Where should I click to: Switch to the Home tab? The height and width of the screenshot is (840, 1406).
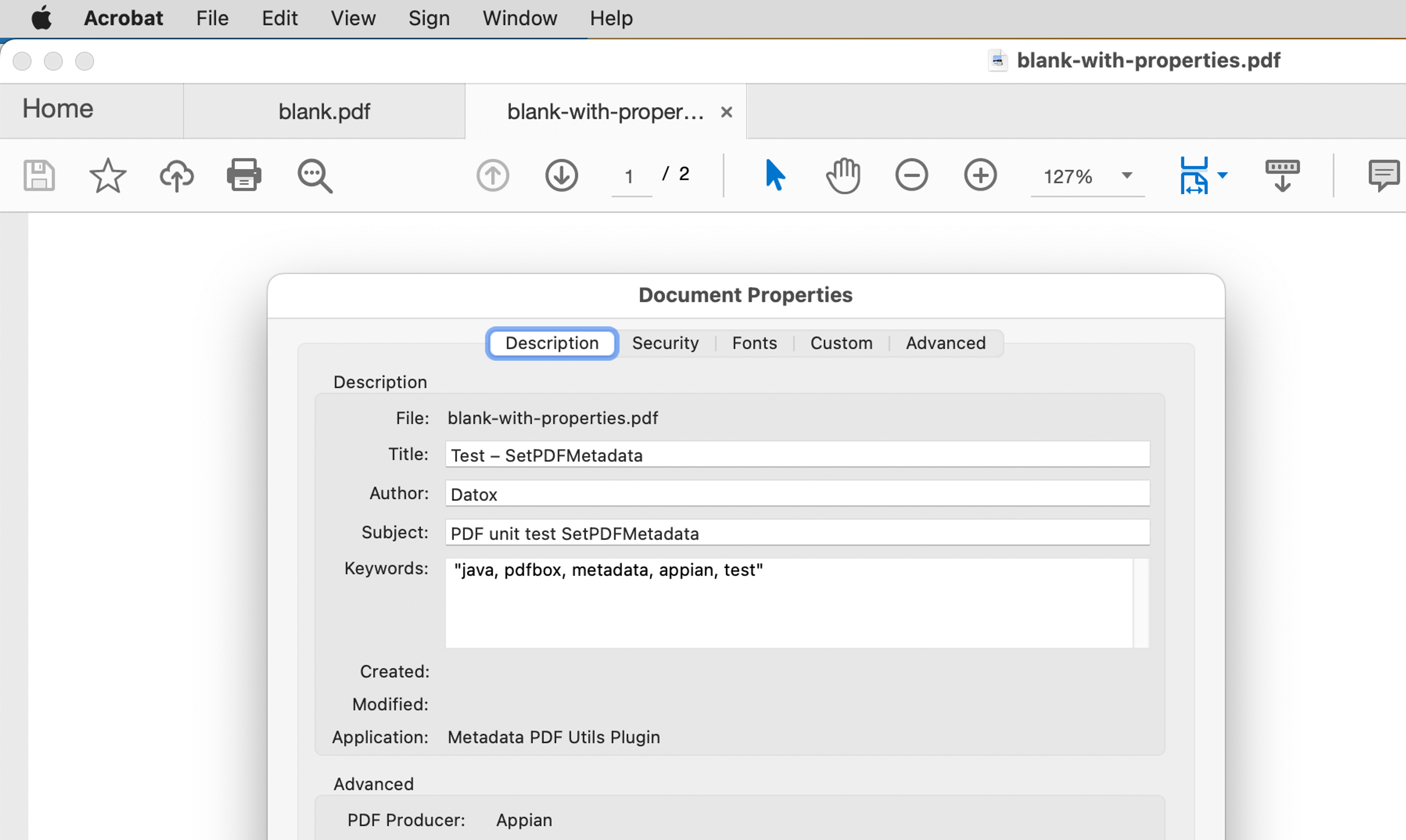click(x=92, y=111)
